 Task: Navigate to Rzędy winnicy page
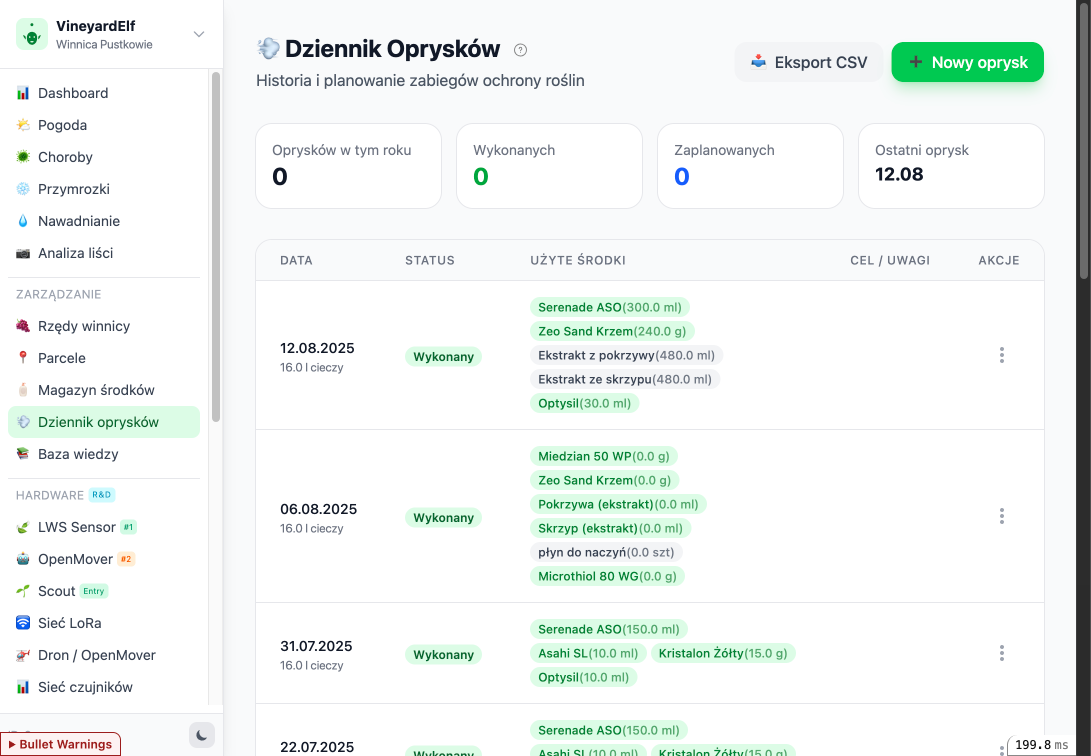click(x=84, y=326)
